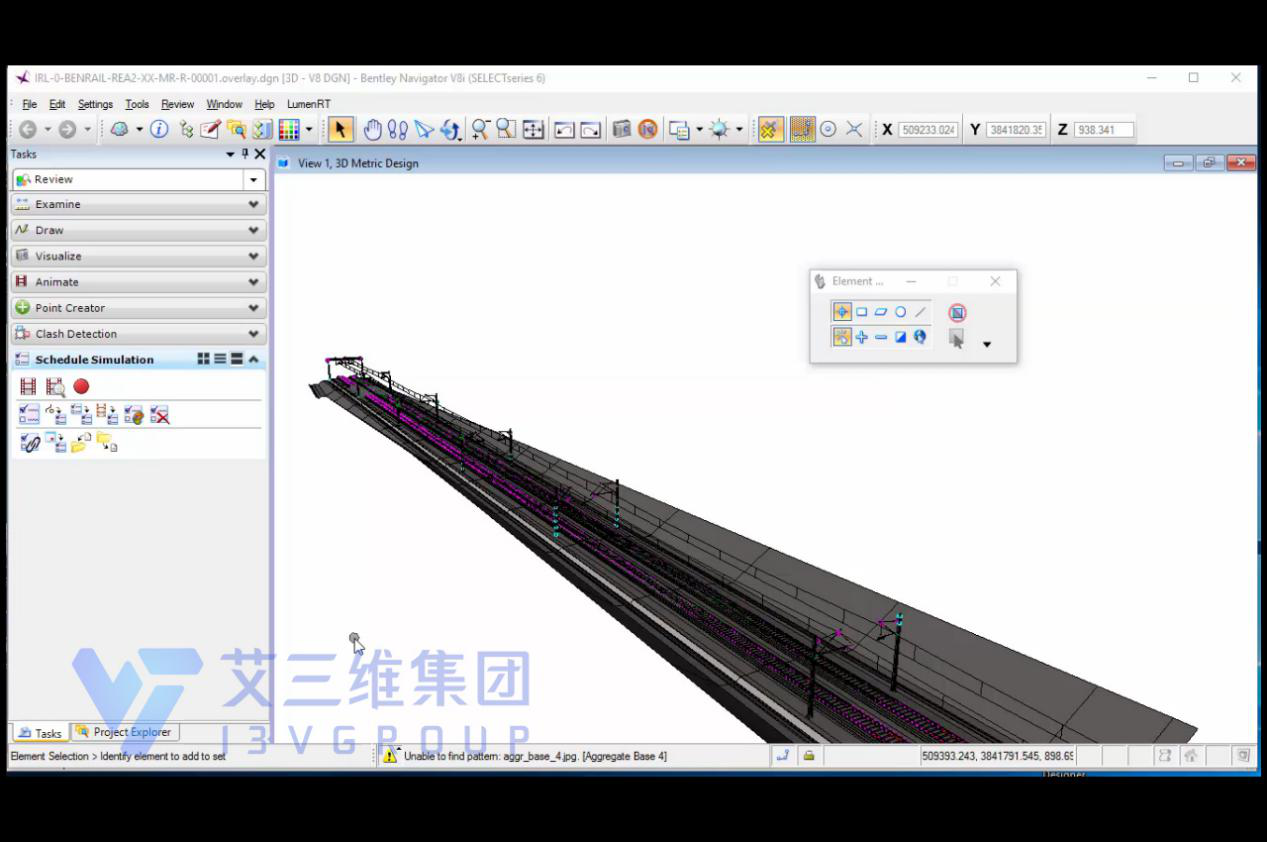The width and height of the screenshot is (1267, 842).
Task: Open the Tools menu
Action: pyautogui.click(x=137, y=104)
